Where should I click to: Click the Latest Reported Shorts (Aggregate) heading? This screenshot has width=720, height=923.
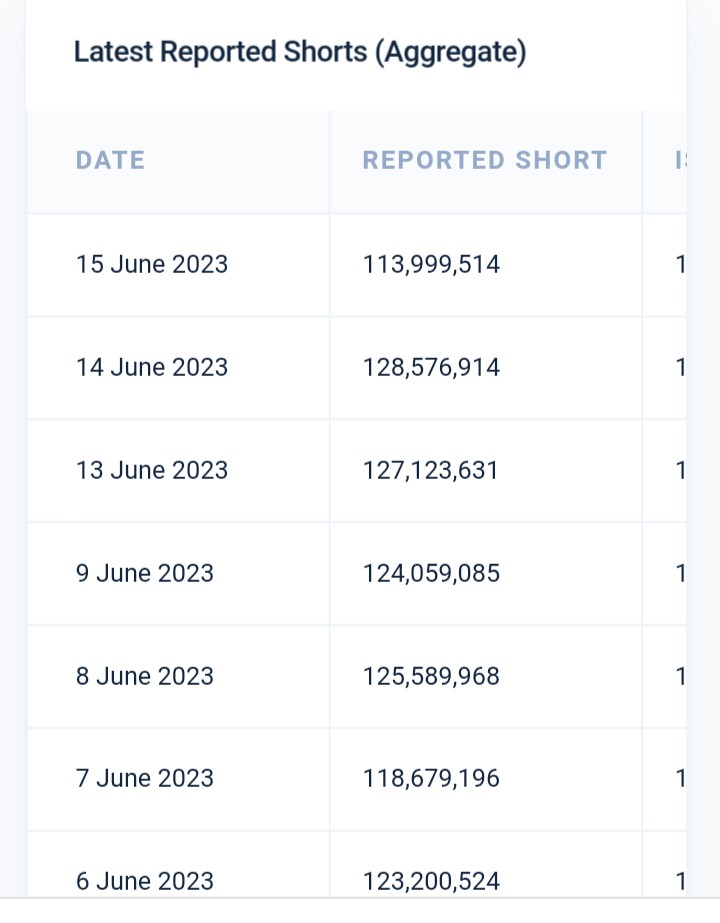300,52
